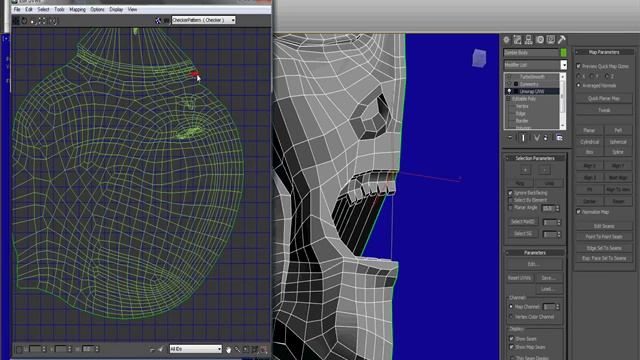Click the Zoom Extents tool in UV editor
This screenshot has height=360, width=640.
coord(255,349)
